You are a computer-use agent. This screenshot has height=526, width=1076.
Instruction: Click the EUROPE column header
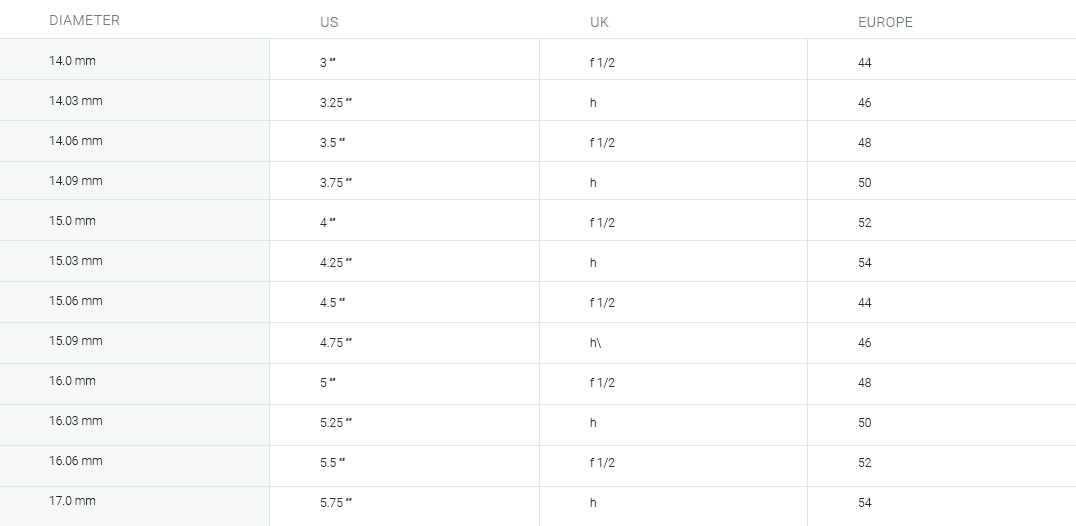[885, 22]
